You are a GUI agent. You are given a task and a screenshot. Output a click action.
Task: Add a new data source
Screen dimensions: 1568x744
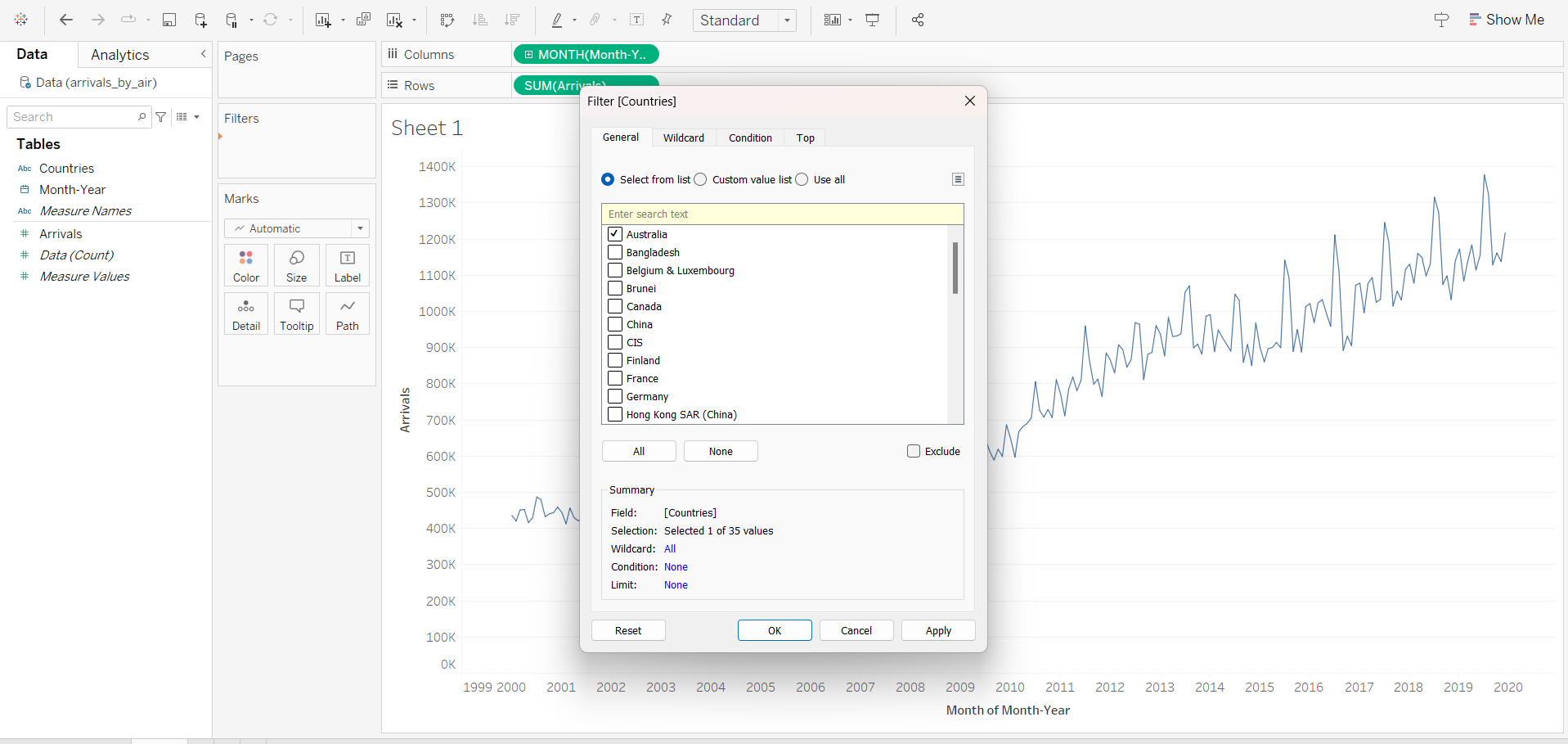200,20
